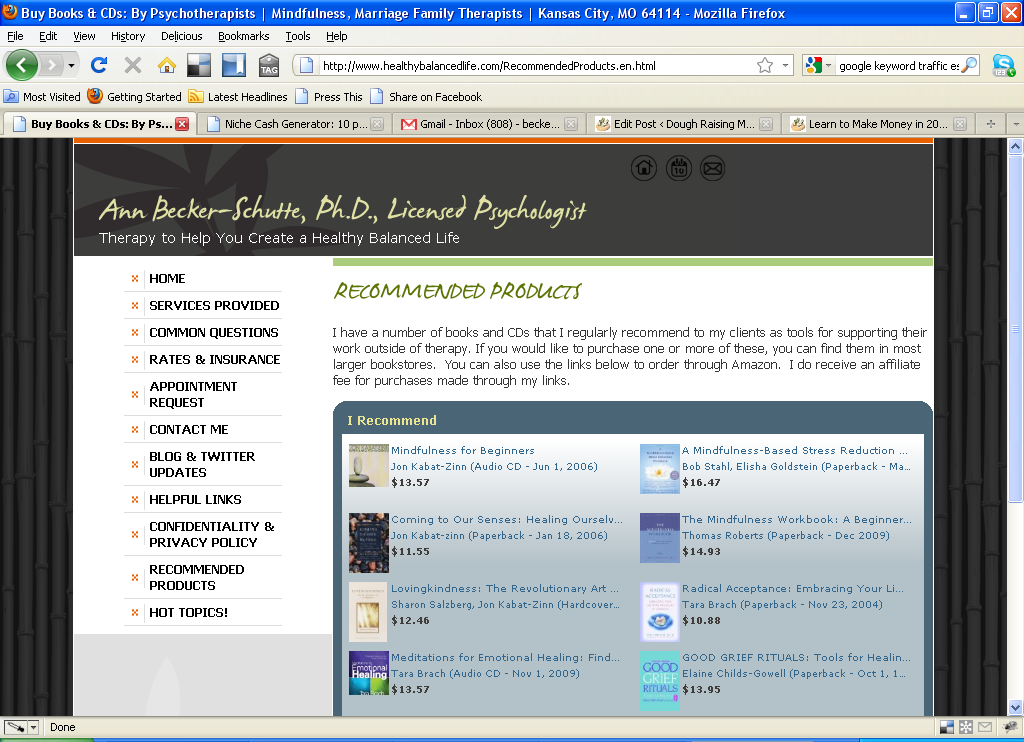Open the back/forward history dropdown arrow
The image size is (1024, 742).
[71, 65]
